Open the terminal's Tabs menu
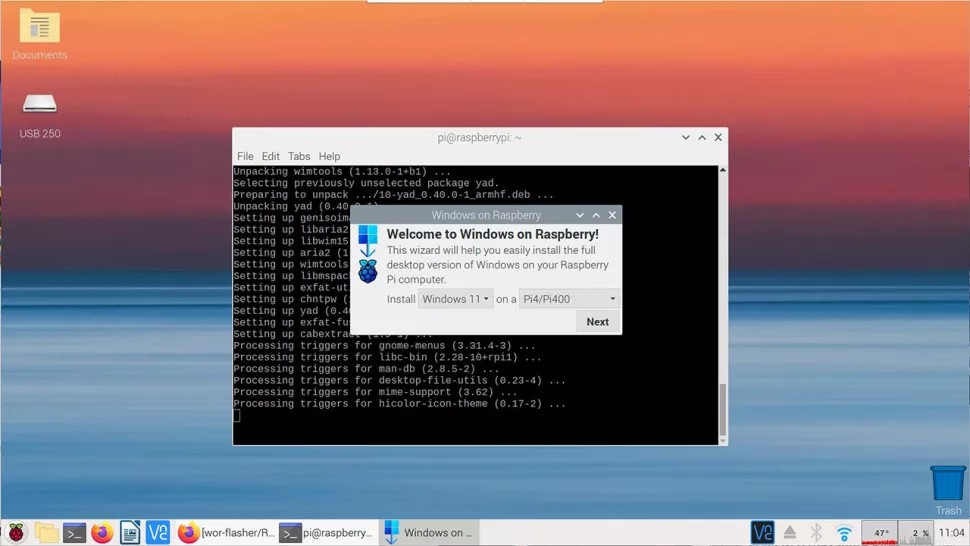The height and width of the screenshot is (546, 970). pyautogui.click(x=299, y=156)
